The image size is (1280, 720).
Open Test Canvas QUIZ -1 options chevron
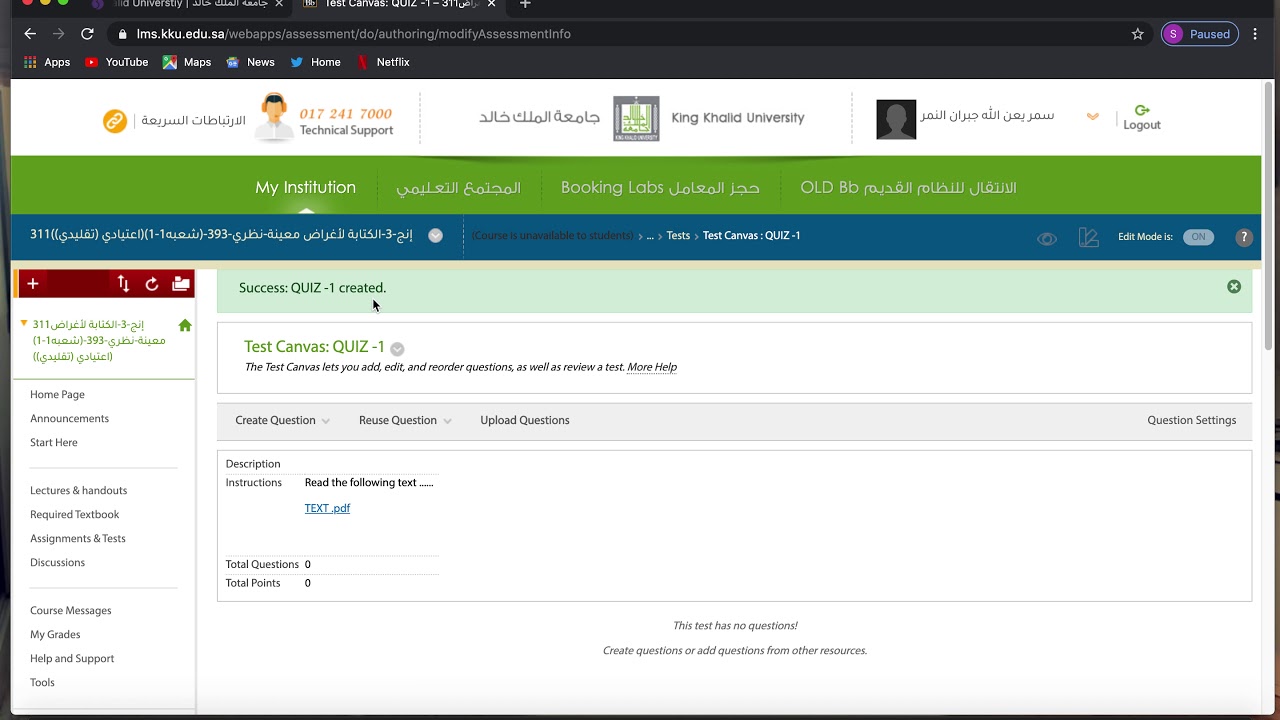coord(397,349)
